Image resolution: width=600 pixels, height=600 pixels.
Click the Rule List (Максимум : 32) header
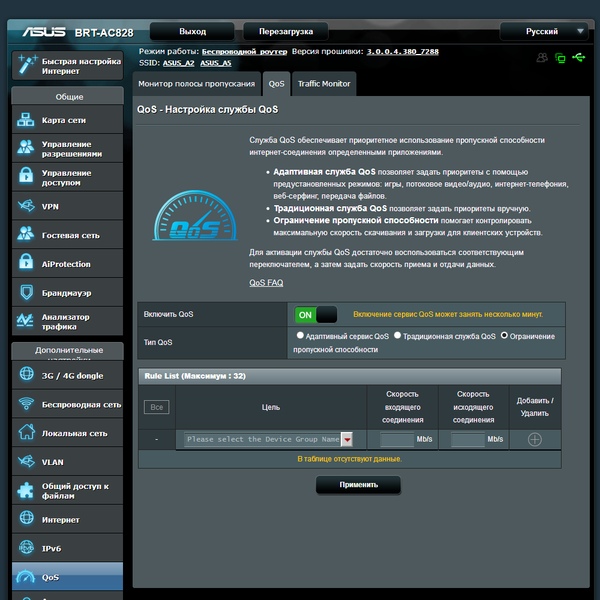349,376
